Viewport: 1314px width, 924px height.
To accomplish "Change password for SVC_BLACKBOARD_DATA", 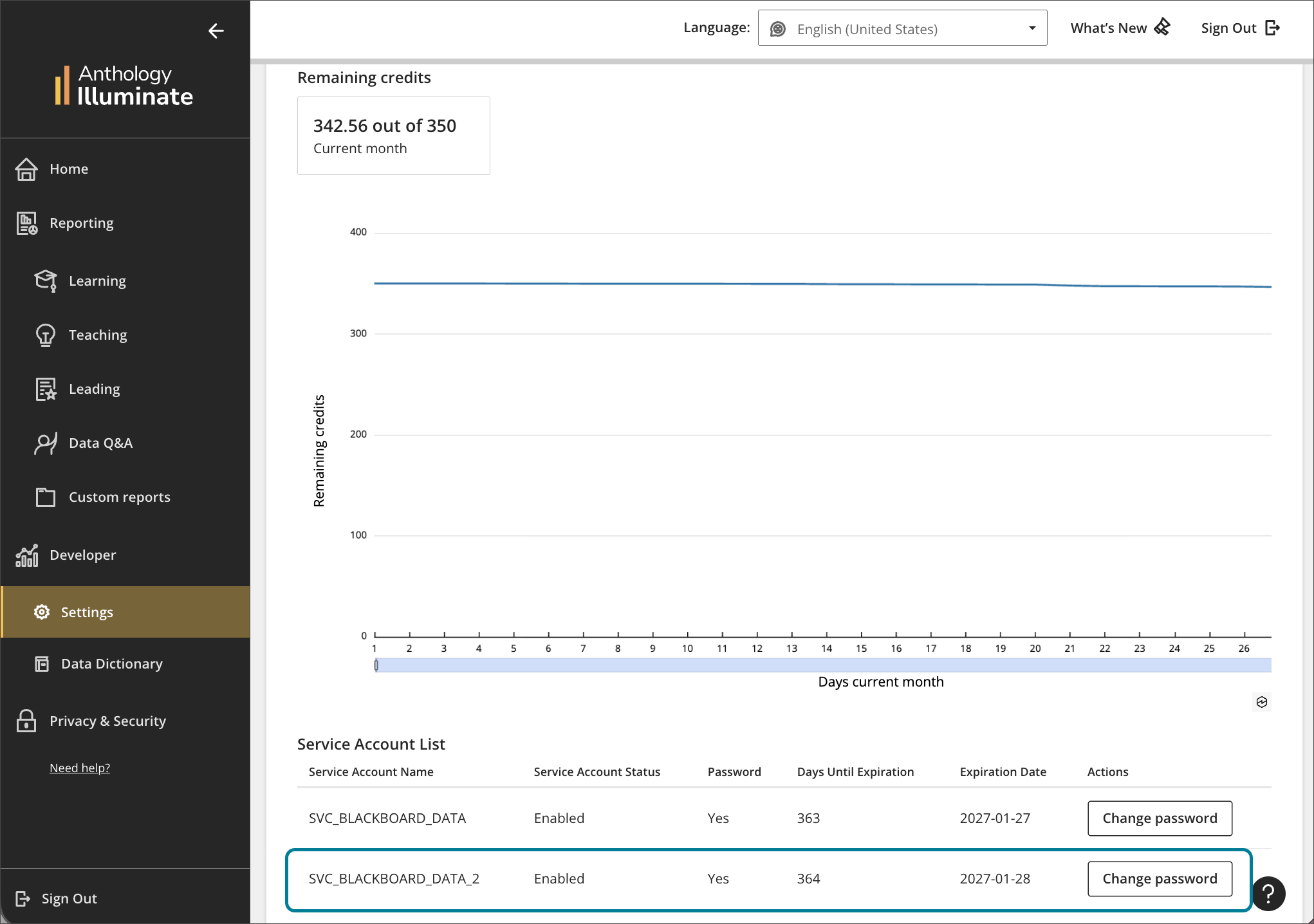I will pos(1160,818).
